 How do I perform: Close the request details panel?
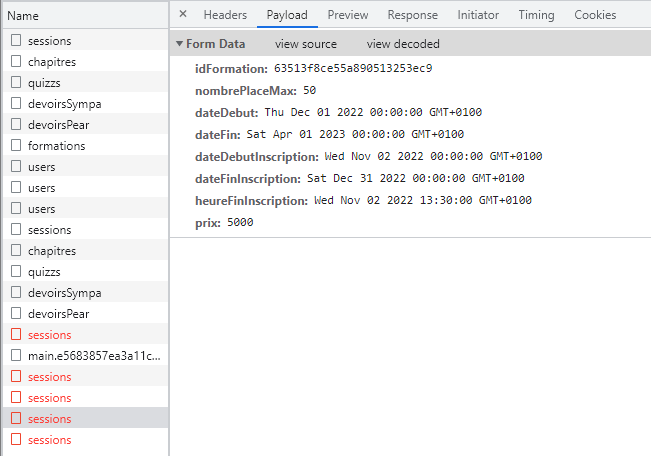pos(183,15)
